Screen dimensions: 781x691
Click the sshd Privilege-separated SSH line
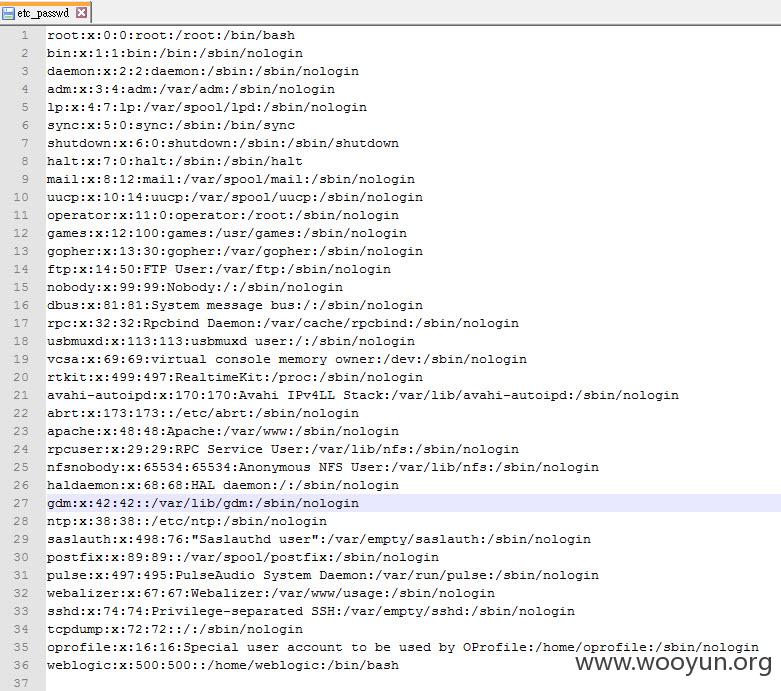(x=311, y=611)
